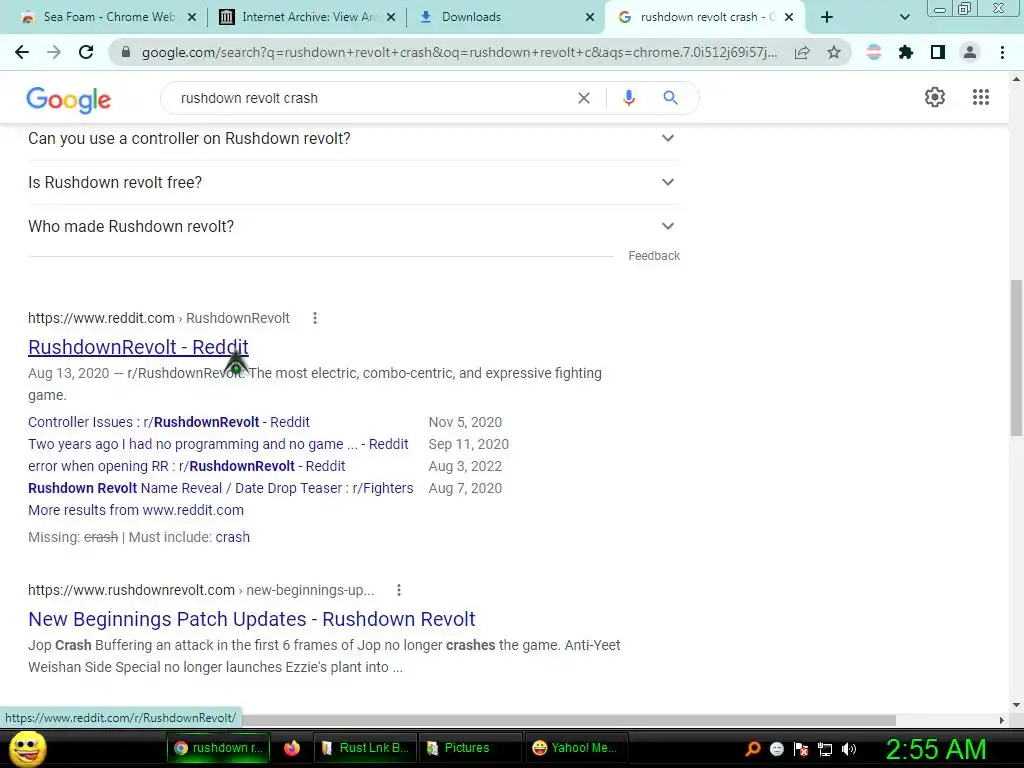Expand 'Is Rushdown revolt free?' question
Viewport: 1024px width, 768px height.
point(354,182)
